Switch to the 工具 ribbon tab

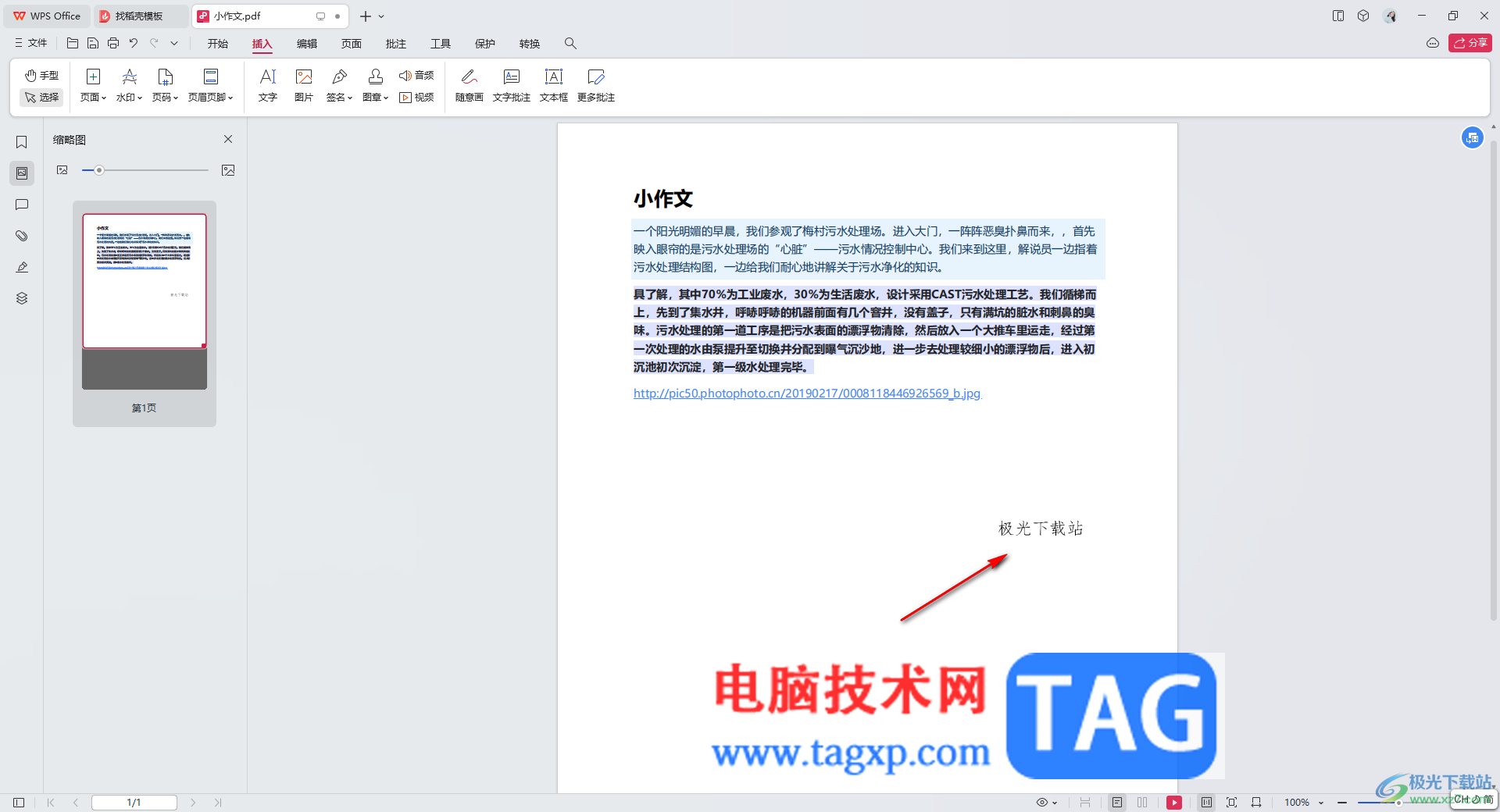(441, 44)
